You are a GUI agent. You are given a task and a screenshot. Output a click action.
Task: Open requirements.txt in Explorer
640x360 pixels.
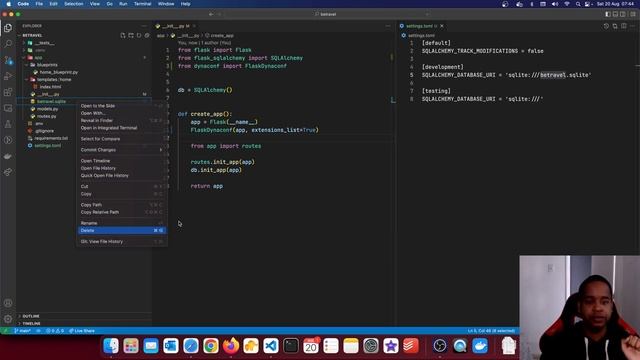51,138
